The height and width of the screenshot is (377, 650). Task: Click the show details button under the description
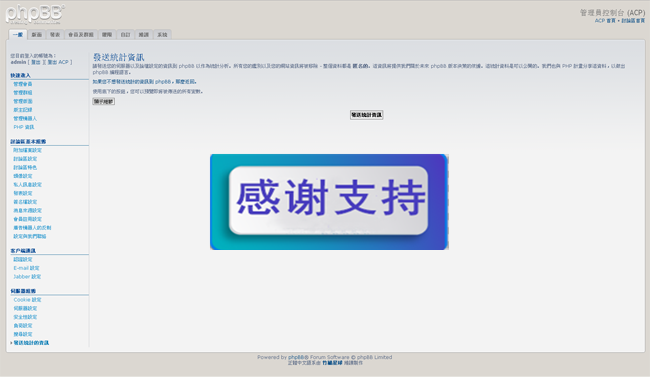point(103,102)
